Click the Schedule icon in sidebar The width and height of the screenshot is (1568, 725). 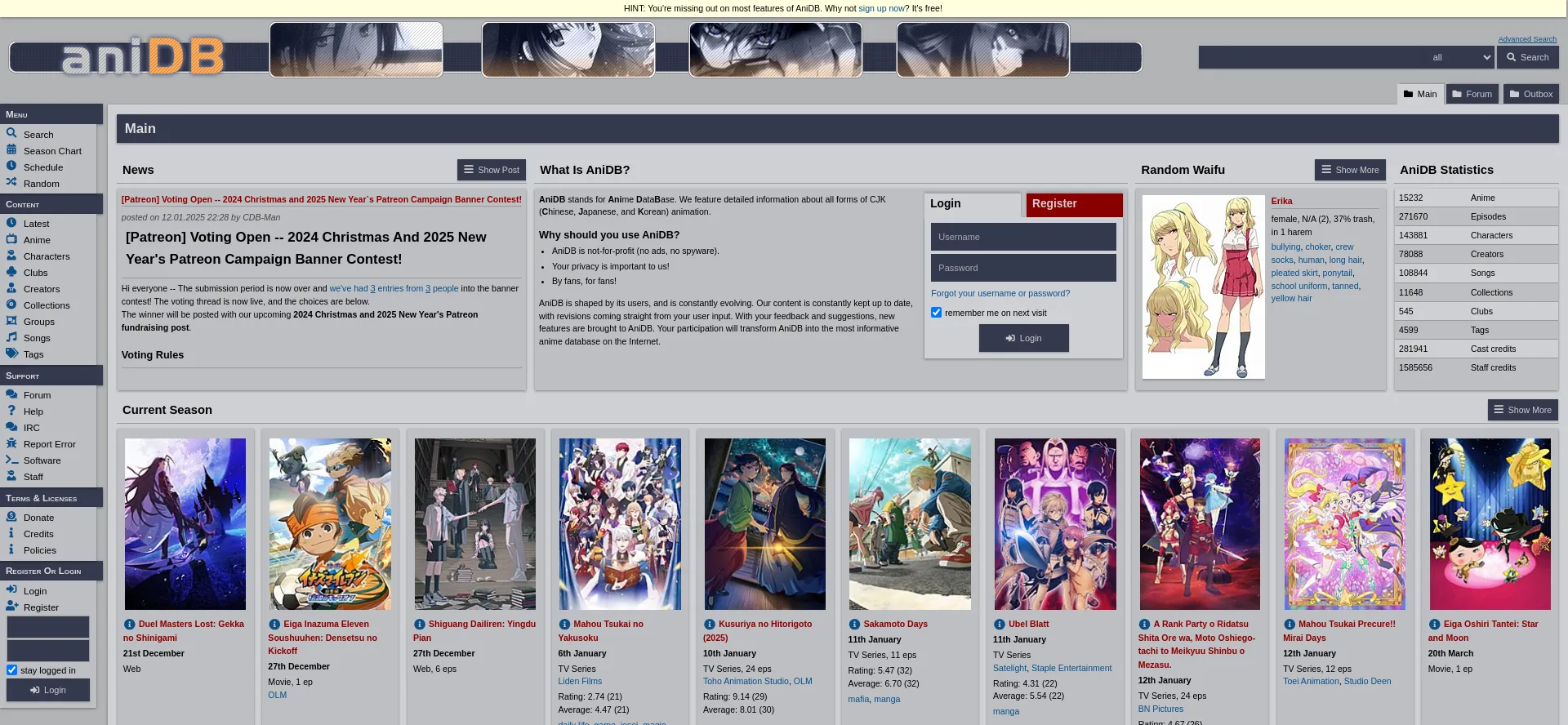(11, 166)
